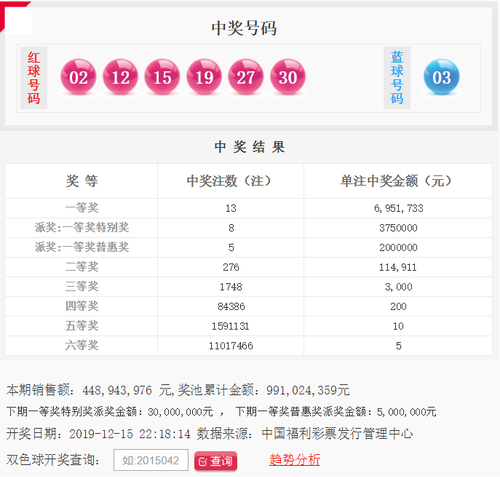Click the 红球号码 label
The width and height of the screenshot is (500, 477).
[x=34, y=78]
